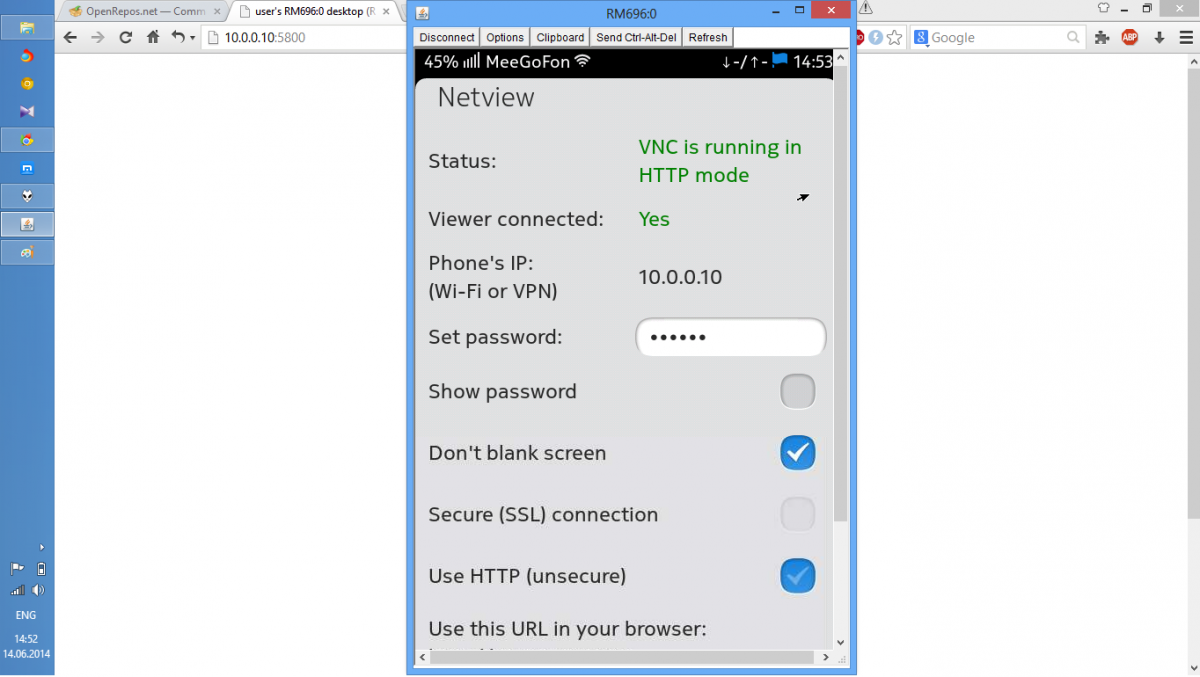Viewport: 1200px width, 677px height.
Task: Enable the Show password checkbox
Action: (x=797, y=392)
